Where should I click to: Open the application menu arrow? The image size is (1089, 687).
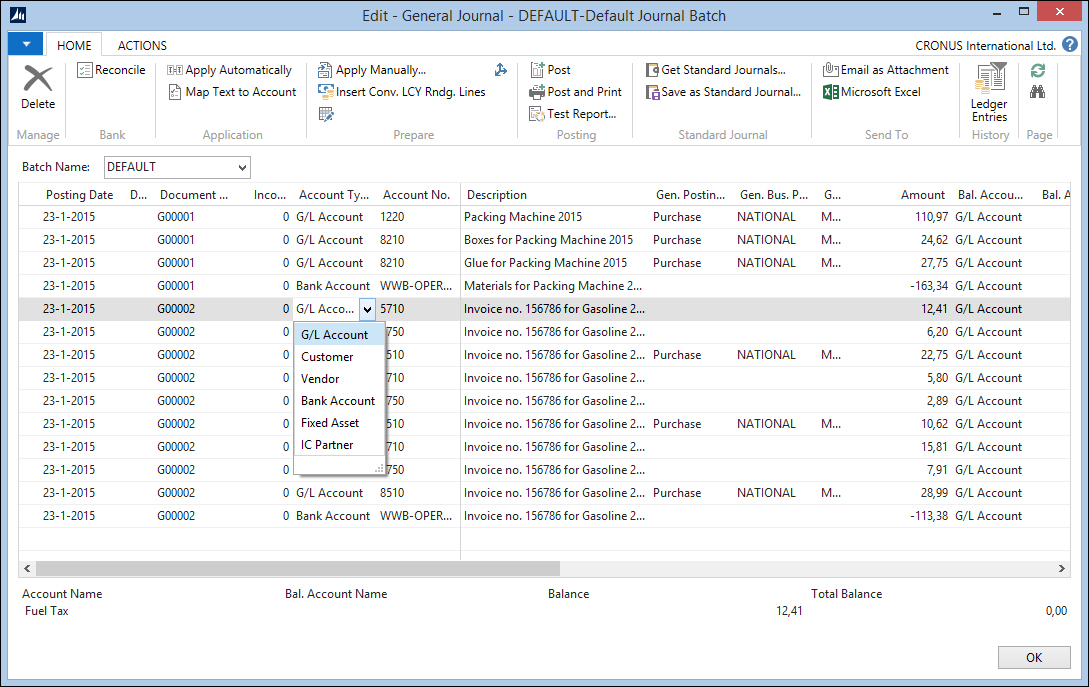tap(24, 44)
